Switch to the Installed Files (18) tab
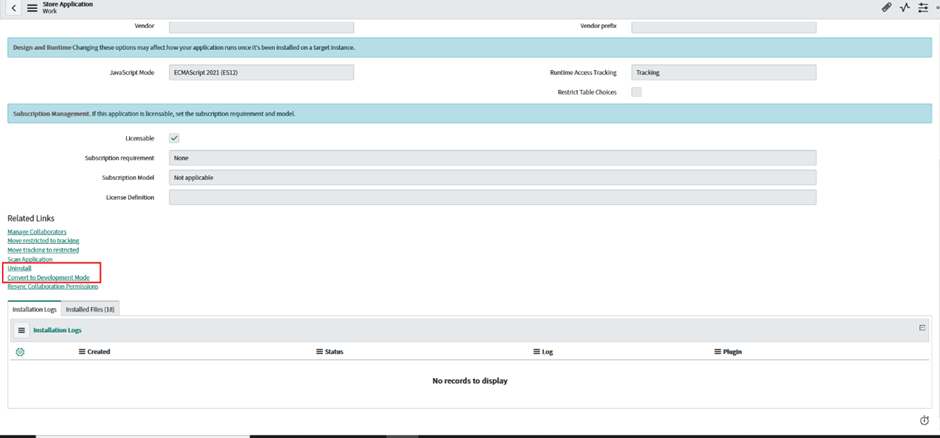 (91, 310)
